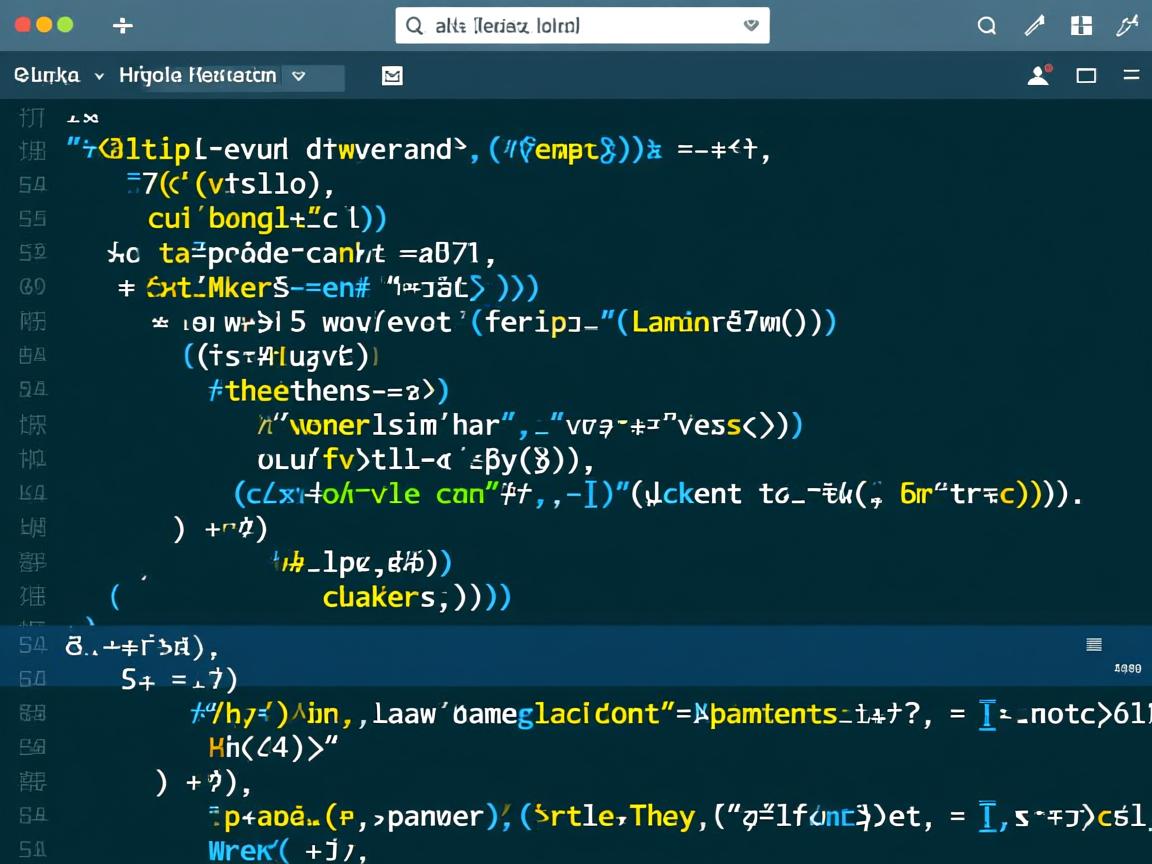Click the pen icon left of the grid icon
The image size is (1152, 864).
(1035, 26)
